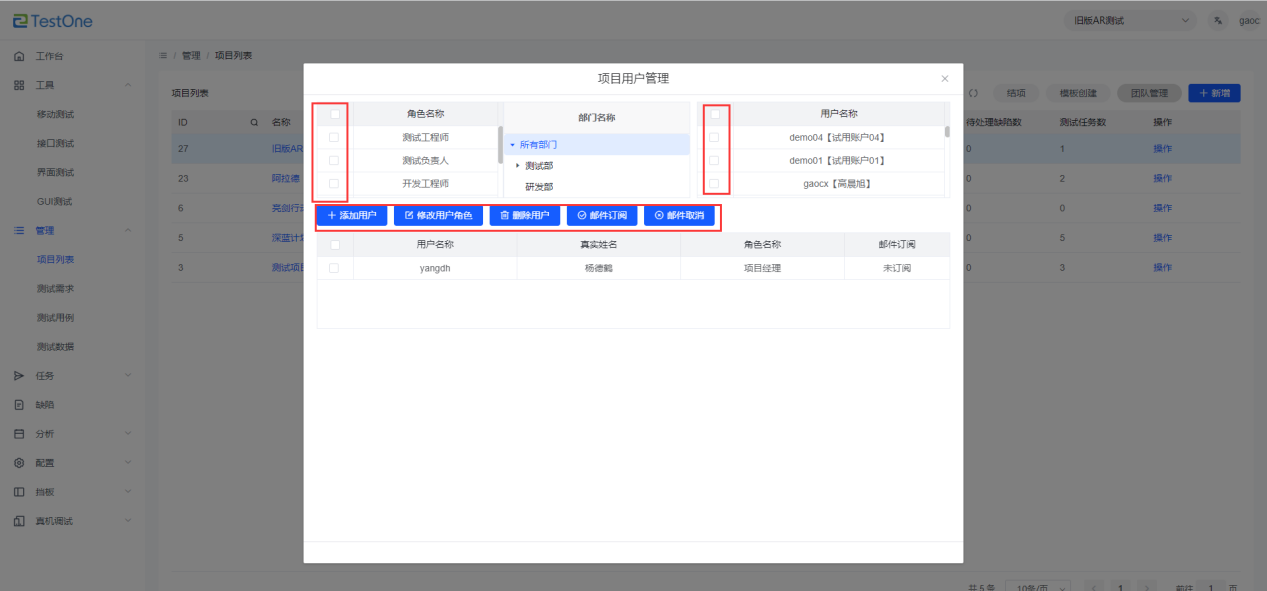Open 测试用例 in the sidebar menu

(x=55, y=318)
